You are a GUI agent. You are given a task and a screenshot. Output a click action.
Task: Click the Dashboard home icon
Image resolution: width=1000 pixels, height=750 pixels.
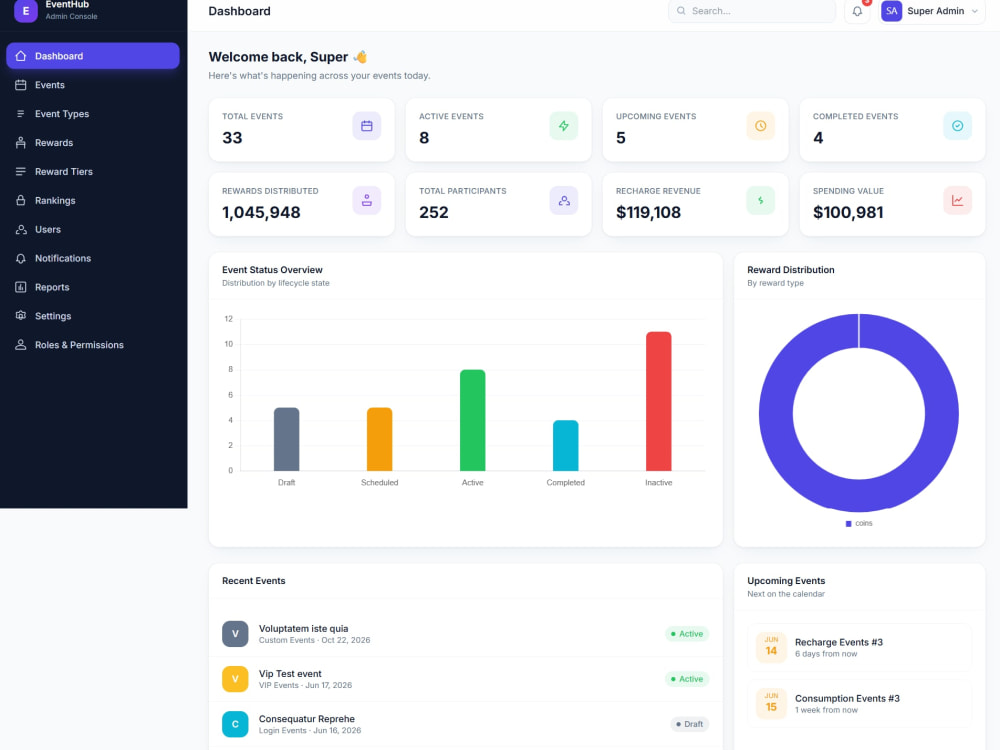(21, 56)
